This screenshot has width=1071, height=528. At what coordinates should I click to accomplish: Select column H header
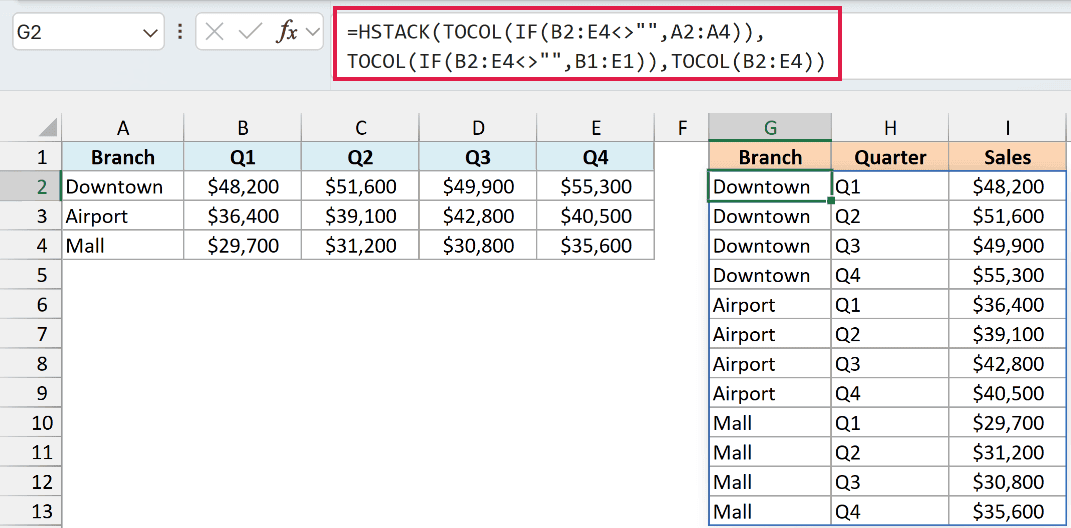pyautogui.click(x=890, y=128)
